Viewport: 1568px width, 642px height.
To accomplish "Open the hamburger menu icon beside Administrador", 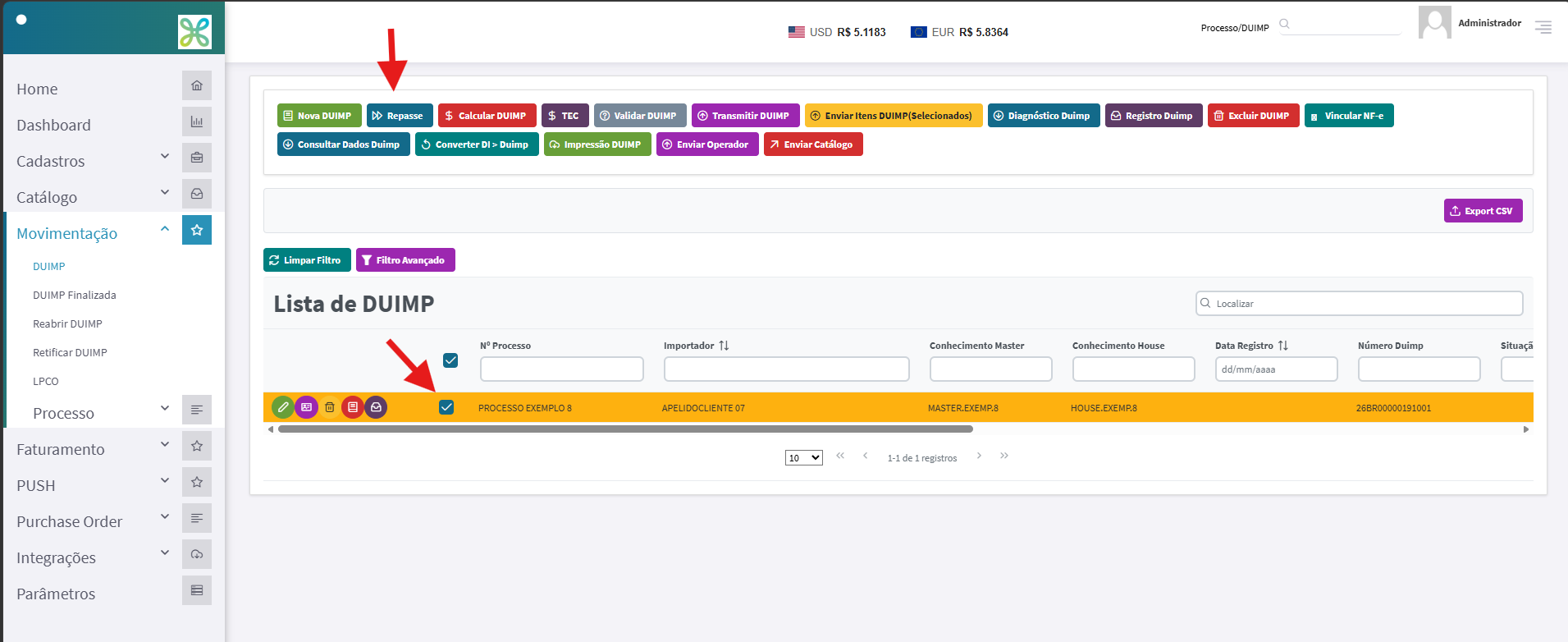I will pos(1543,27).
